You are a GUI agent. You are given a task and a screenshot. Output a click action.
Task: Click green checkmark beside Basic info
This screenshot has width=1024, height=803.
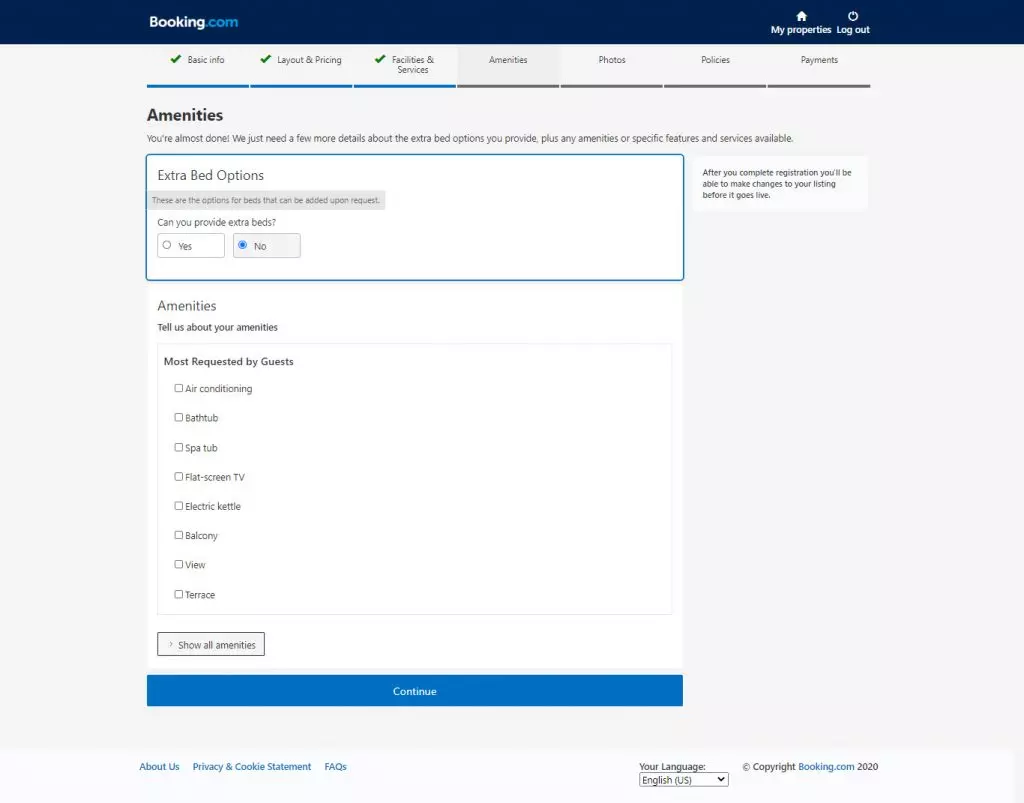[x=175, y=59]
